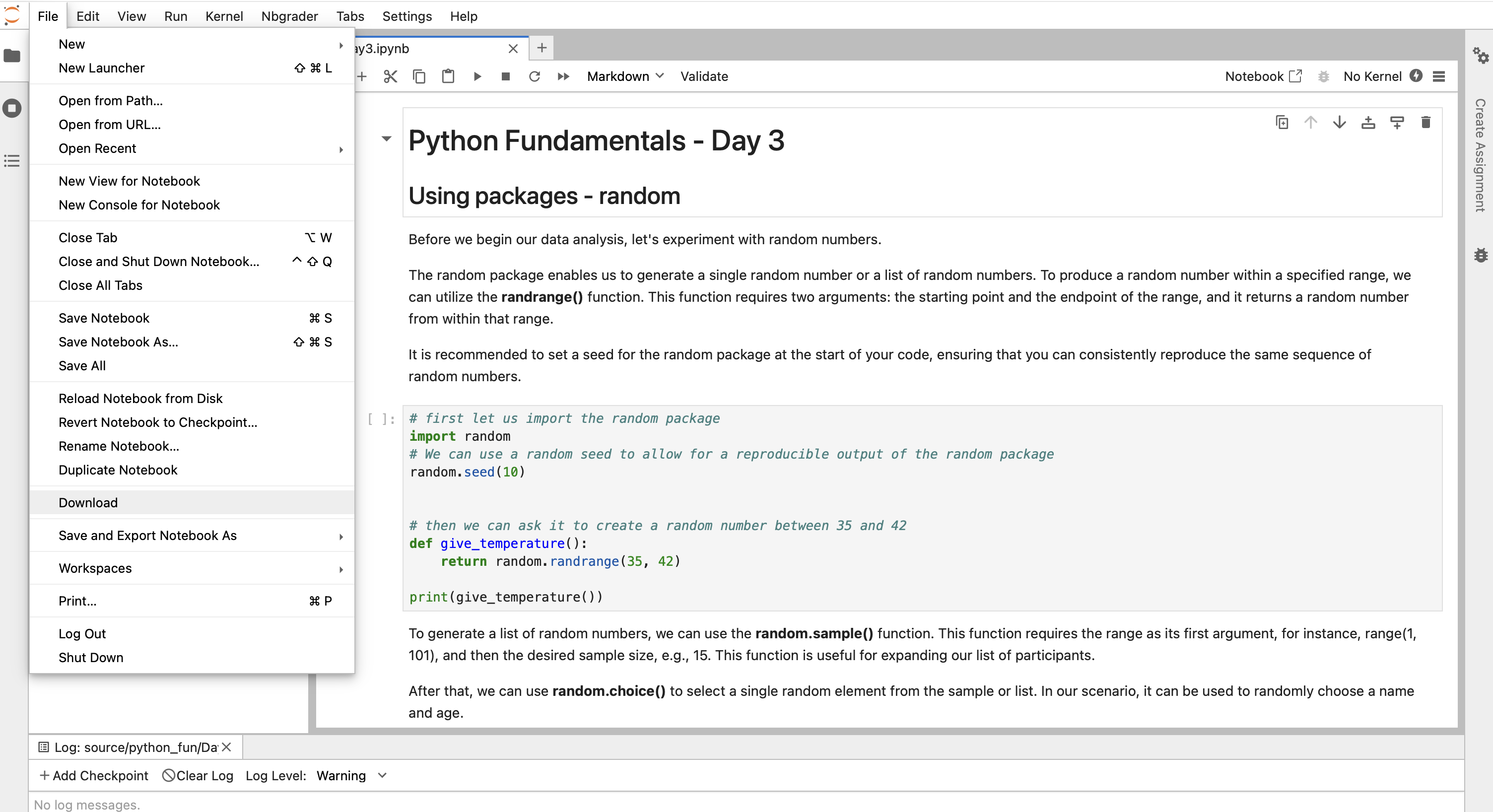
Task: Open the Nbgrader menu
Action: coord(289,16)
